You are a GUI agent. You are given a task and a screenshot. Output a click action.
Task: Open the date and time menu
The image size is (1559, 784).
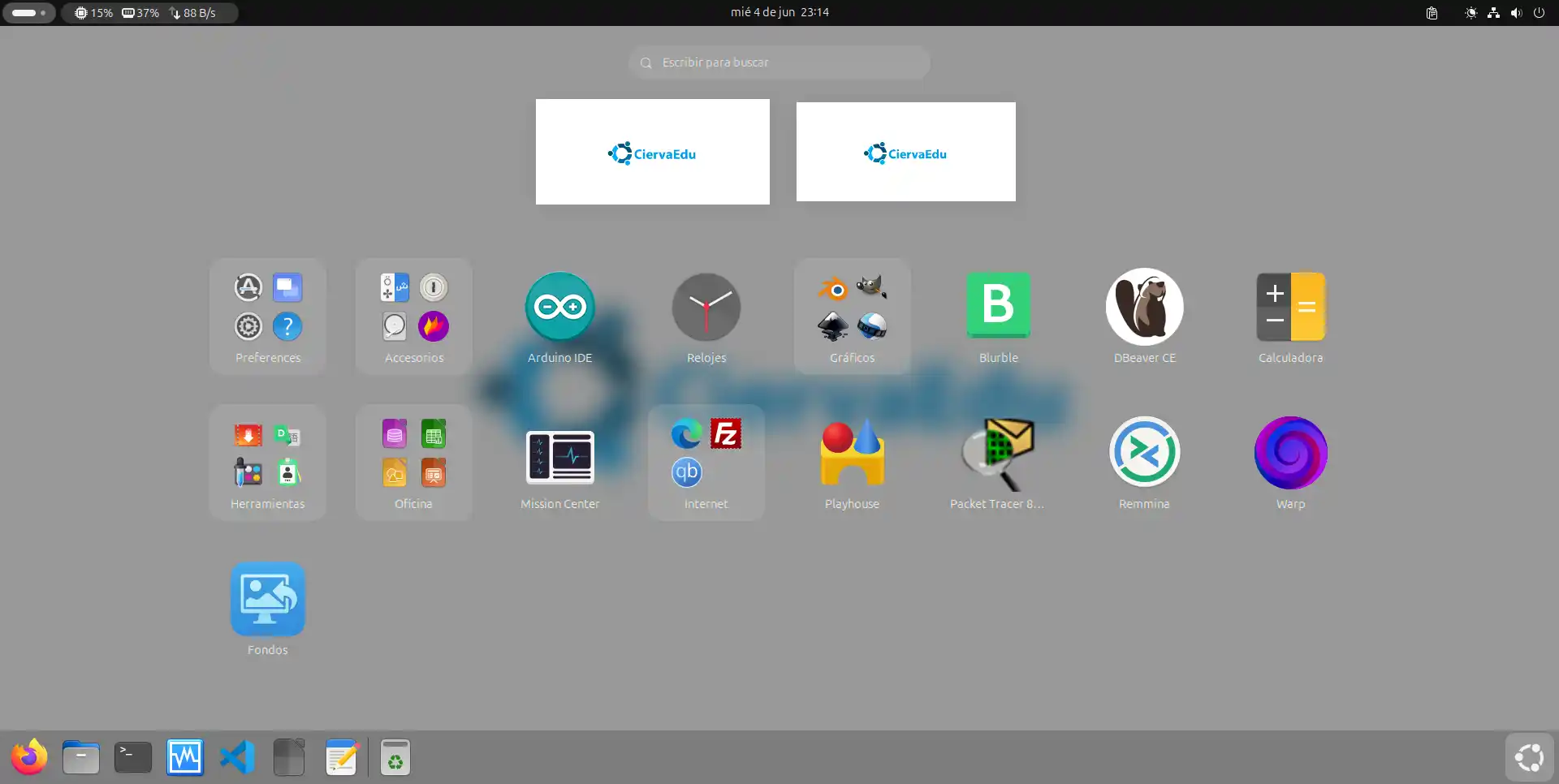(779, 12)
